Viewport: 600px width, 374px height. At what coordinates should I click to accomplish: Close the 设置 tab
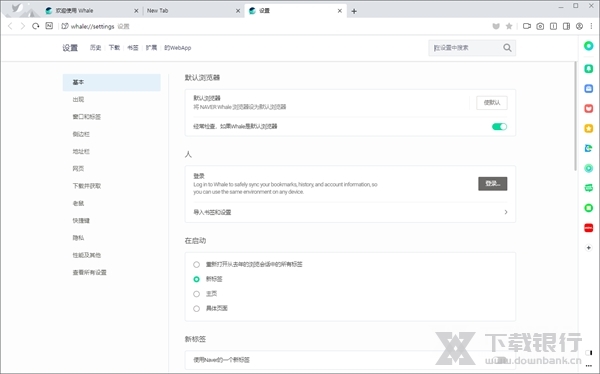tap(339, 11)
